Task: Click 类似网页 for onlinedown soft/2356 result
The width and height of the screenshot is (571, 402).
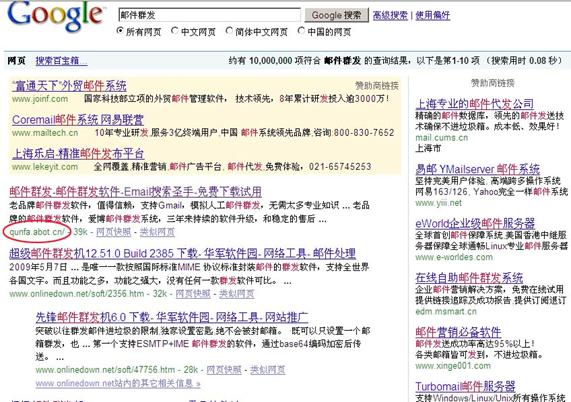Action: [236, 293]
